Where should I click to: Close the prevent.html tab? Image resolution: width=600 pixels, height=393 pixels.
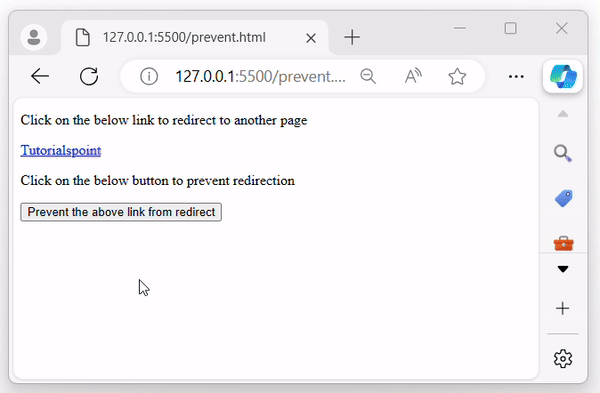tap(311, 38)
